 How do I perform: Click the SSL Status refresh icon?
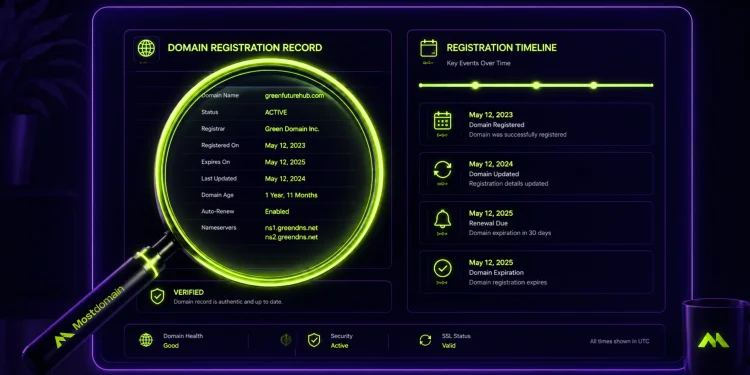425,340
